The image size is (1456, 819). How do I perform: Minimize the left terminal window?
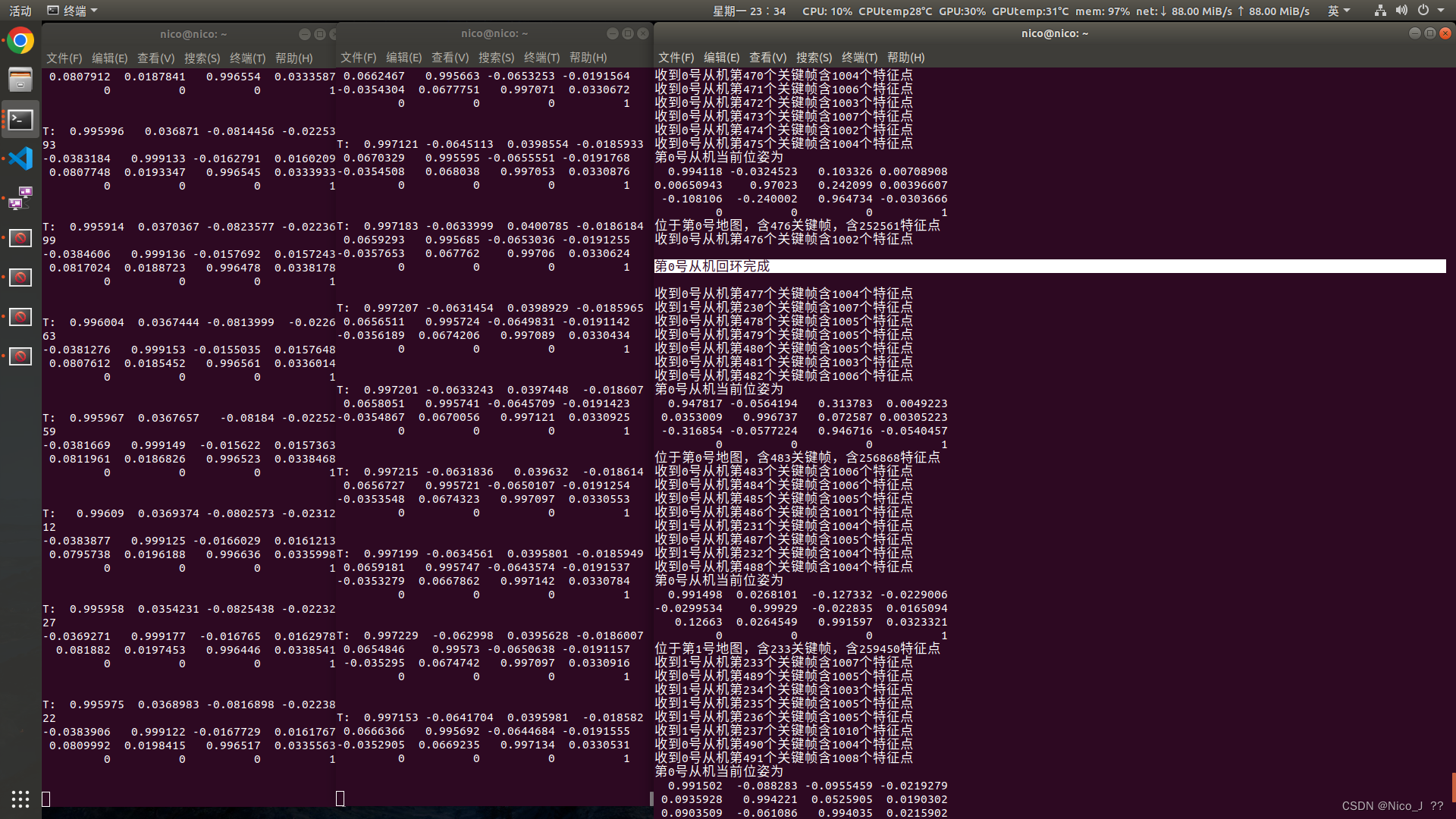point(305,34)
